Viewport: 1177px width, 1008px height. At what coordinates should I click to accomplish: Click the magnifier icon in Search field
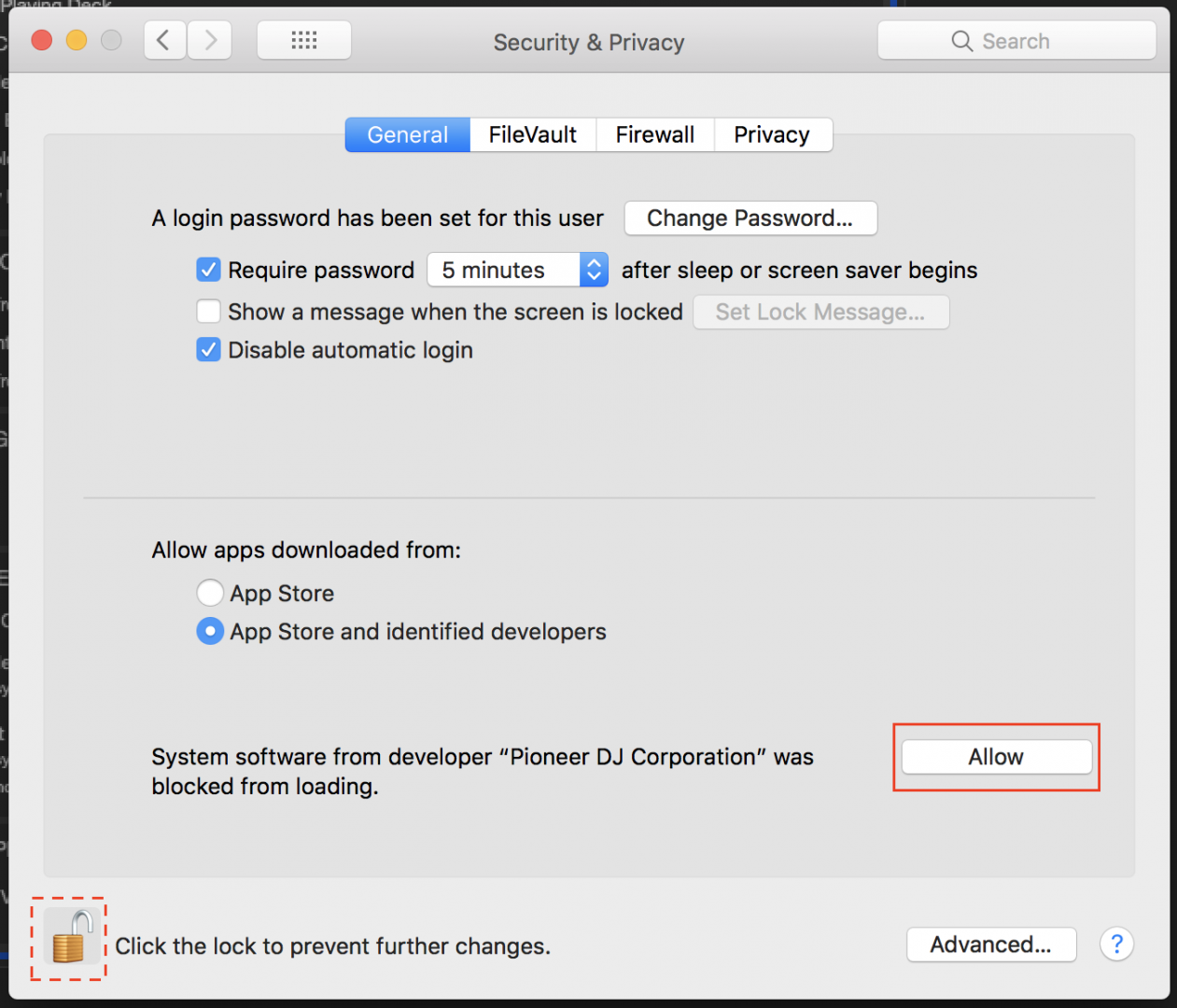[961, 41]
